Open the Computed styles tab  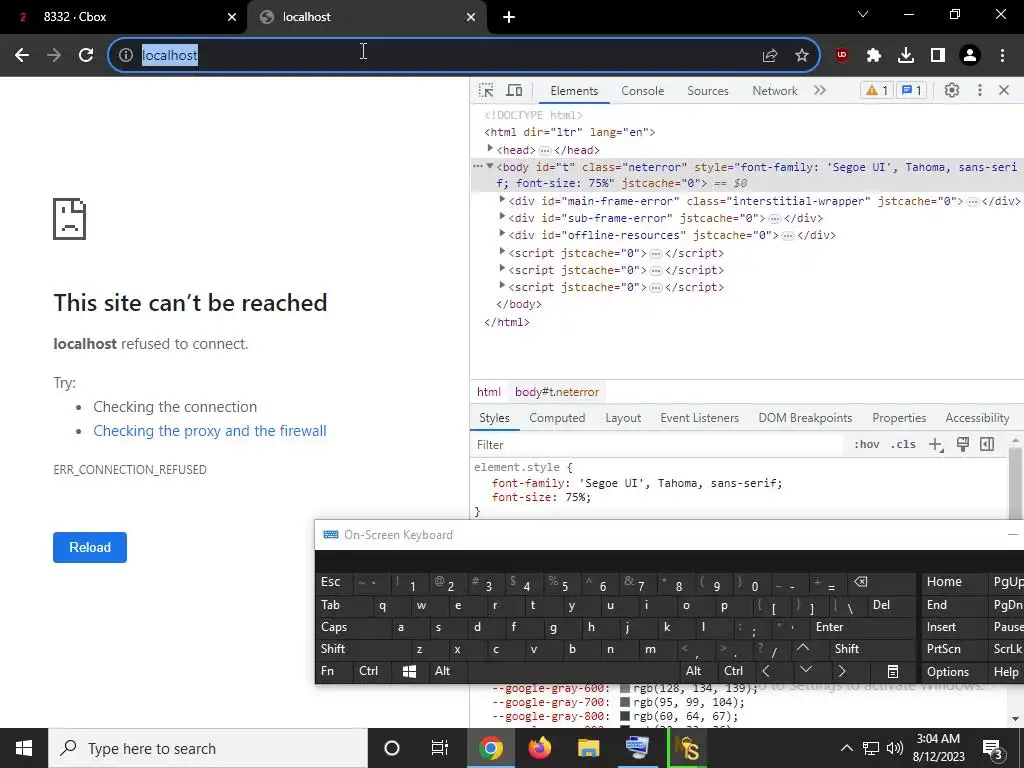point(557,418)
